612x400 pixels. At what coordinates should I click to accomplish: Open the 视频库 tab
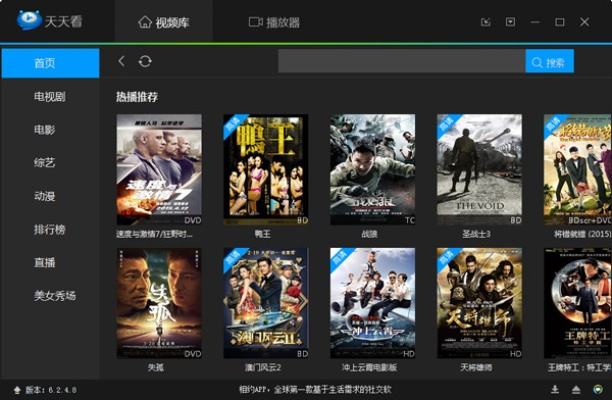pyautogui.click(x=164, y=22)
